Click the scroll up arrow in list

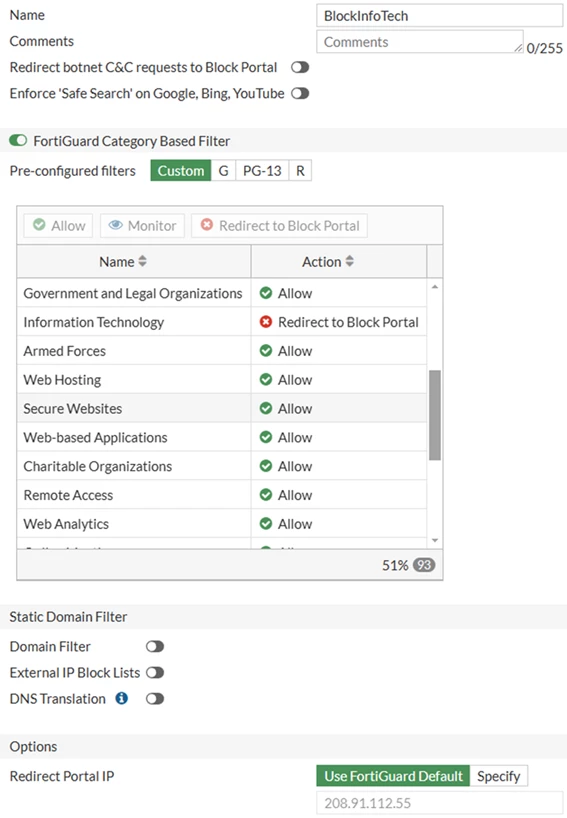(435, 287)
